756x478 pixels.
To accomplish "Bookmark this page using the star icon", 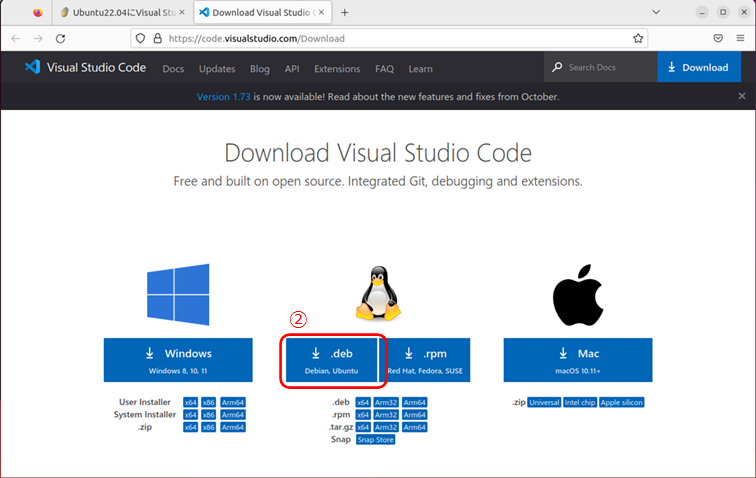I will pos(638,38).
